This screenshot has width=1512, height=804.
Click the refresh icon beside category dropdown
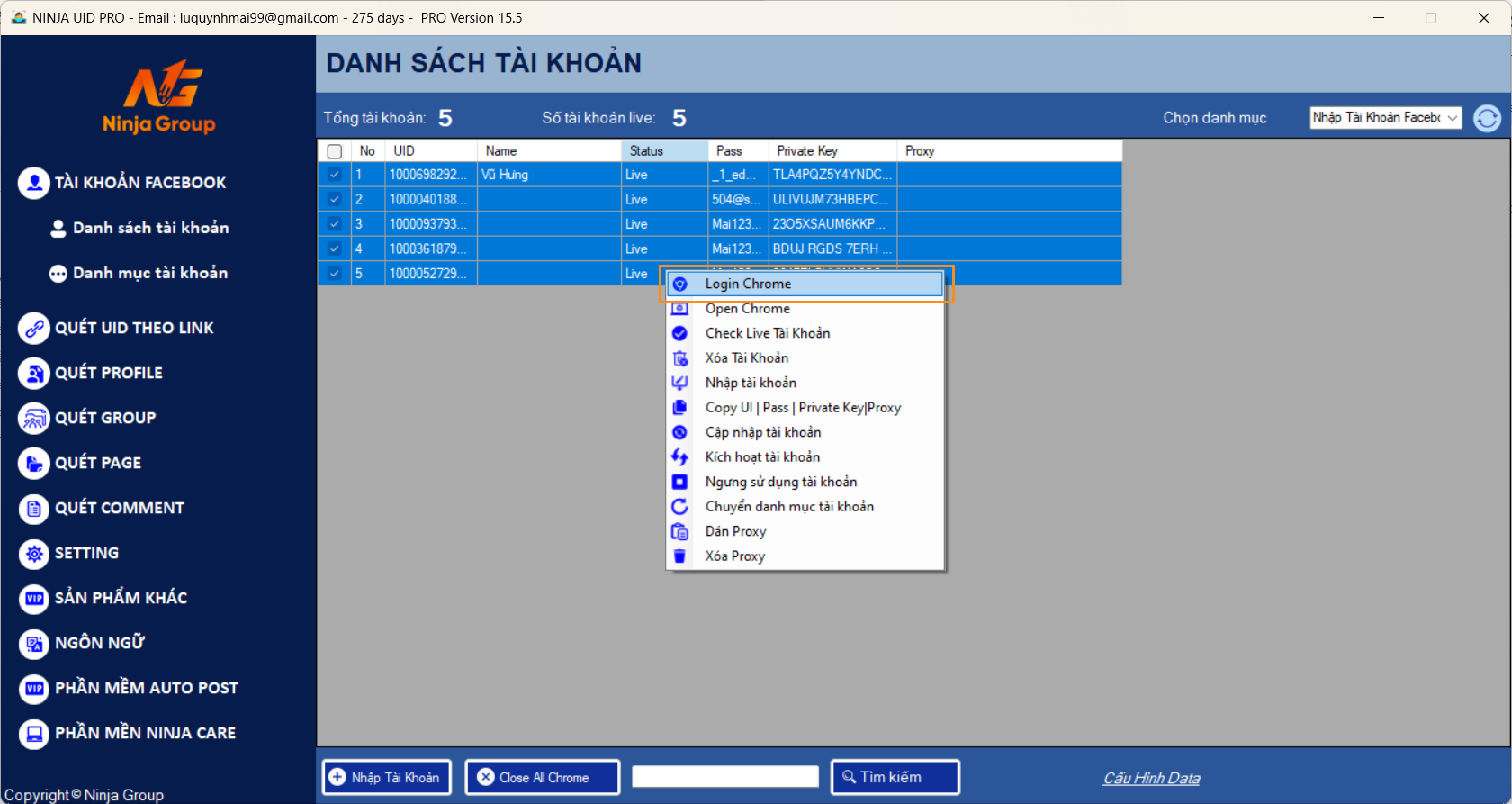coord(1488,118)
